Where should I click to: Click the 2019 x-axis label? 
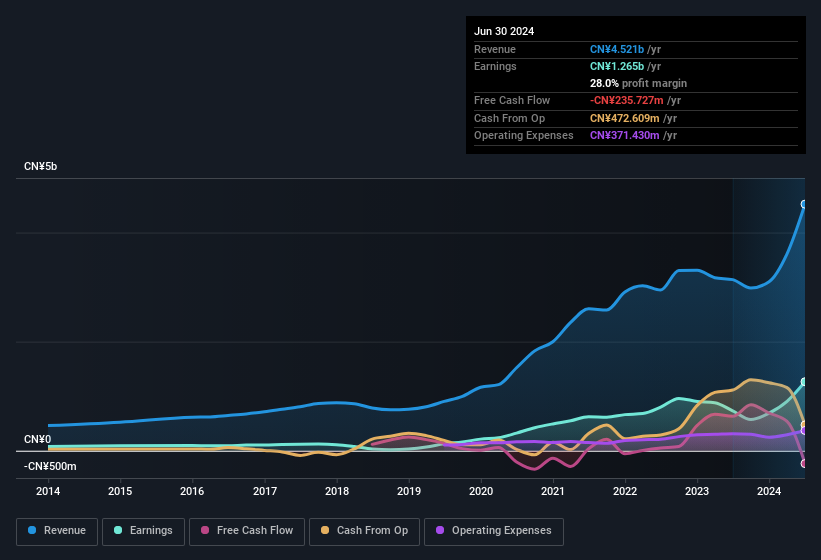pyautogui.click(x=409, y=491)
